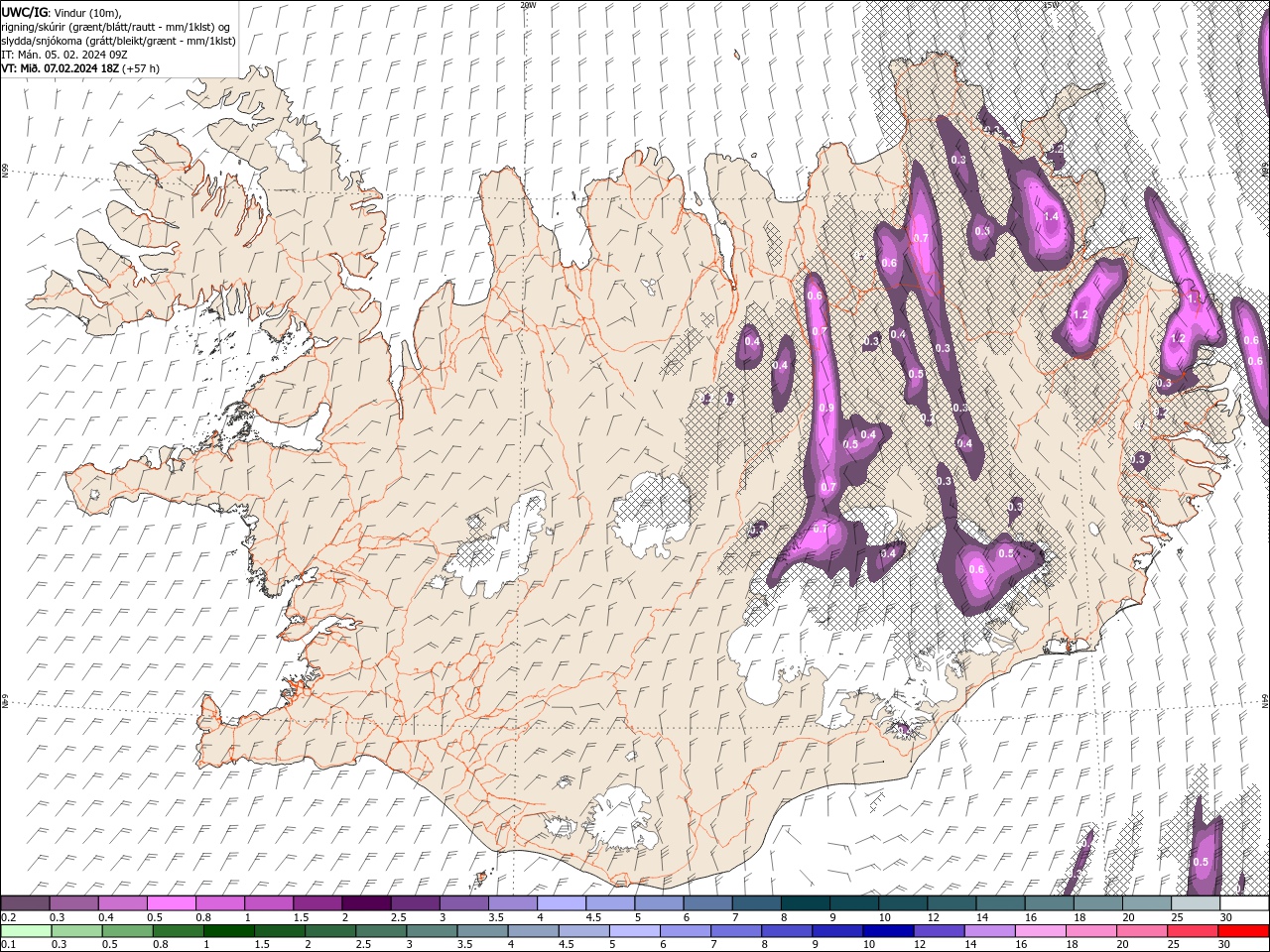Image resolution: width=1270 pixels, height=952 pixels.
Task: Click the 'UWC/IG' title text
Action: click(x=25, y=12)
